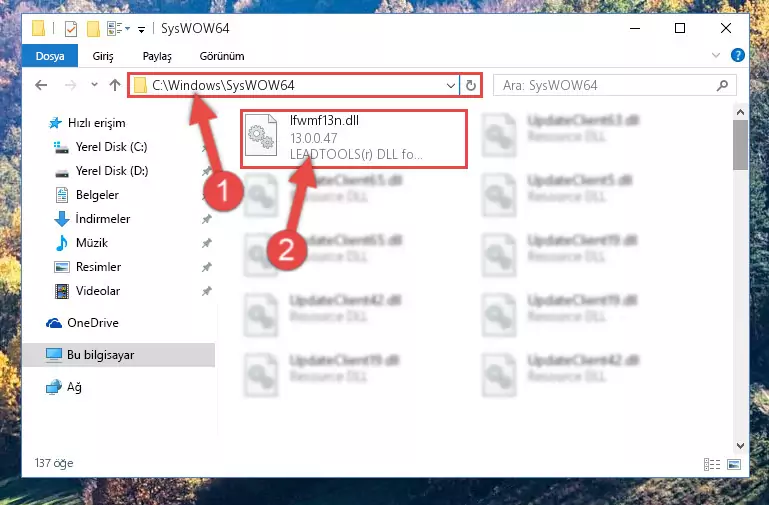Select Bu bilgisayar in navigation pane
The width and height of the screenshot is (769, 505).
(x=118, y=355)
